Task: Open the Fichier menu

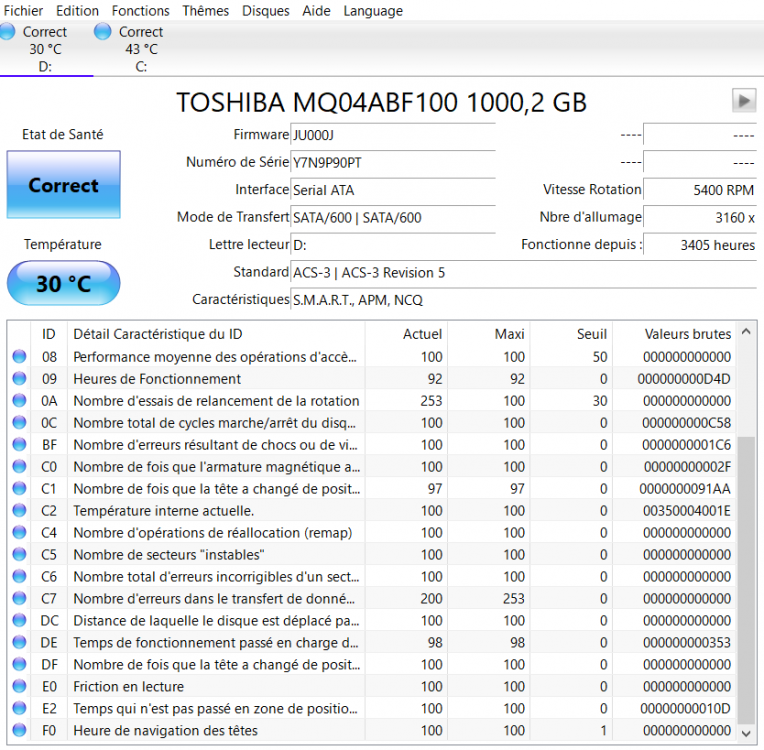Action: (x=23, y=11)
